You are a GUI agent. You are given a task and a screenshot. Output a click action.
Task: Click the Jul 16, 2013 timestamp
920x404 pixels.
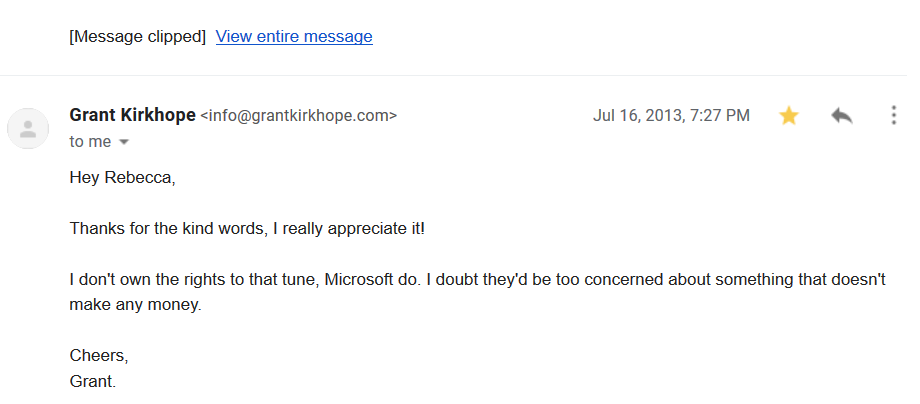671,116
